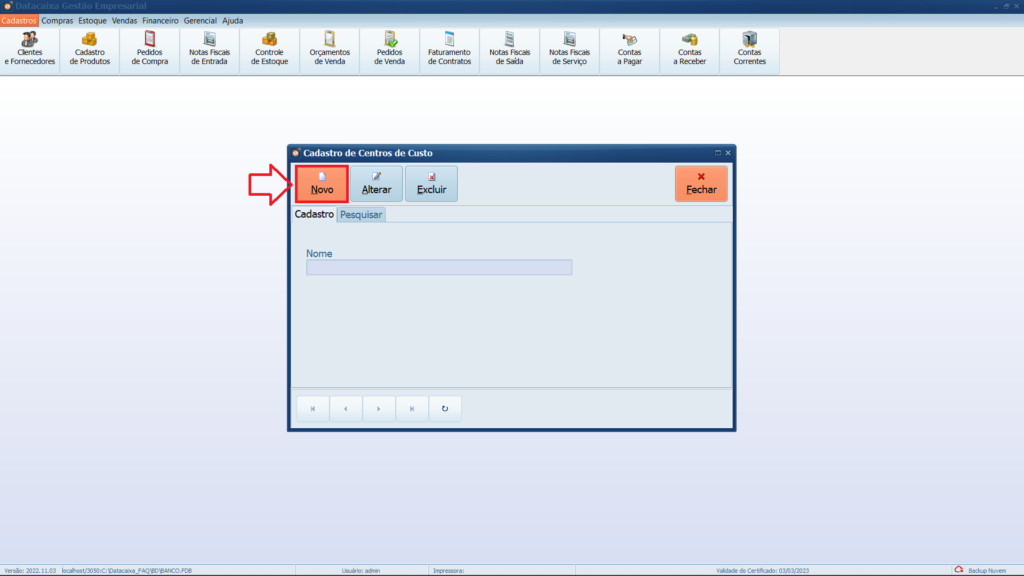Image resolution: width=1024 pixels, height=576 pixels.
Task: Go to first record
Action: coord(313,409)
